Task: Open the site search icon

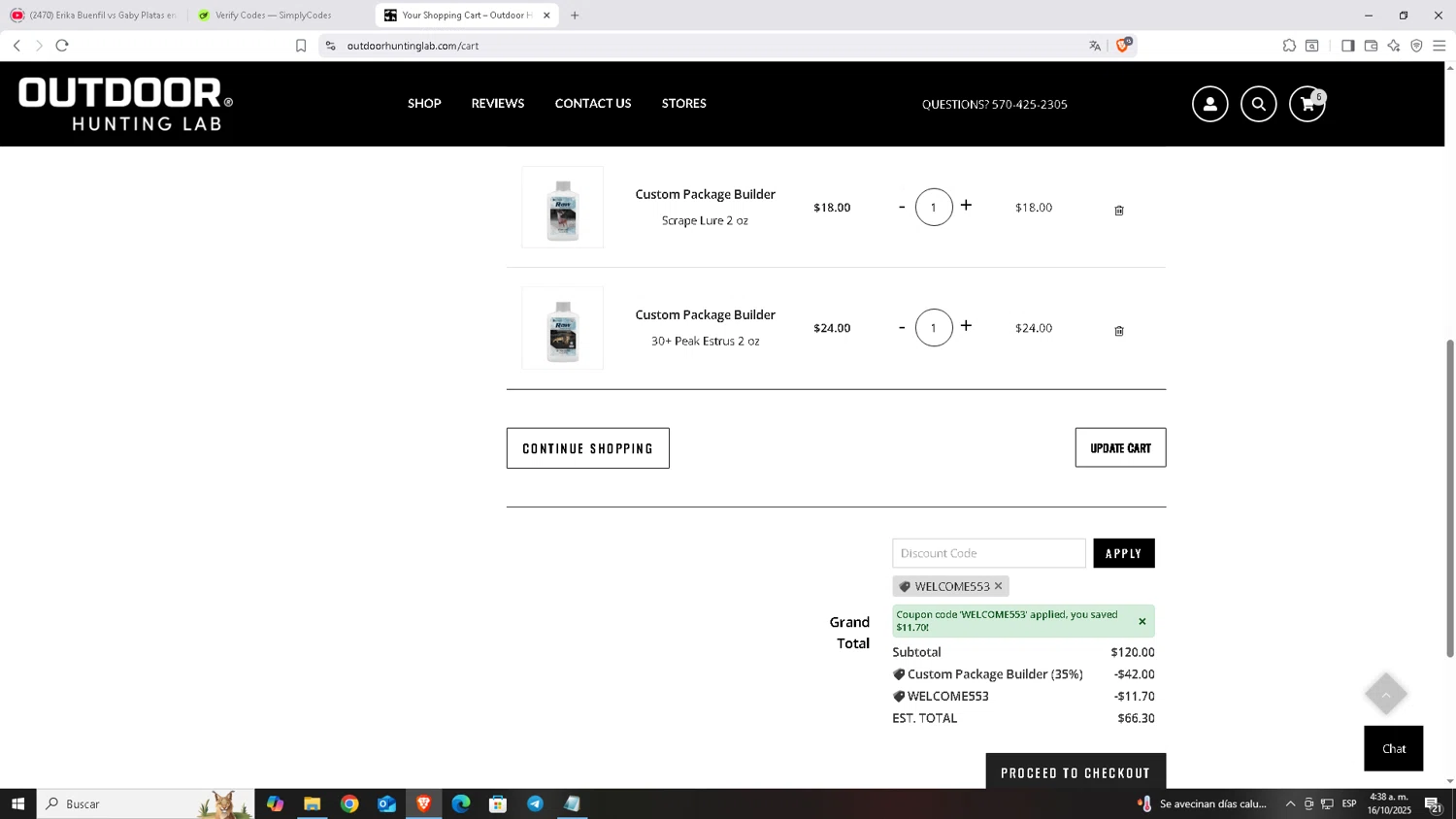Action: click(x=1258, y=104)
